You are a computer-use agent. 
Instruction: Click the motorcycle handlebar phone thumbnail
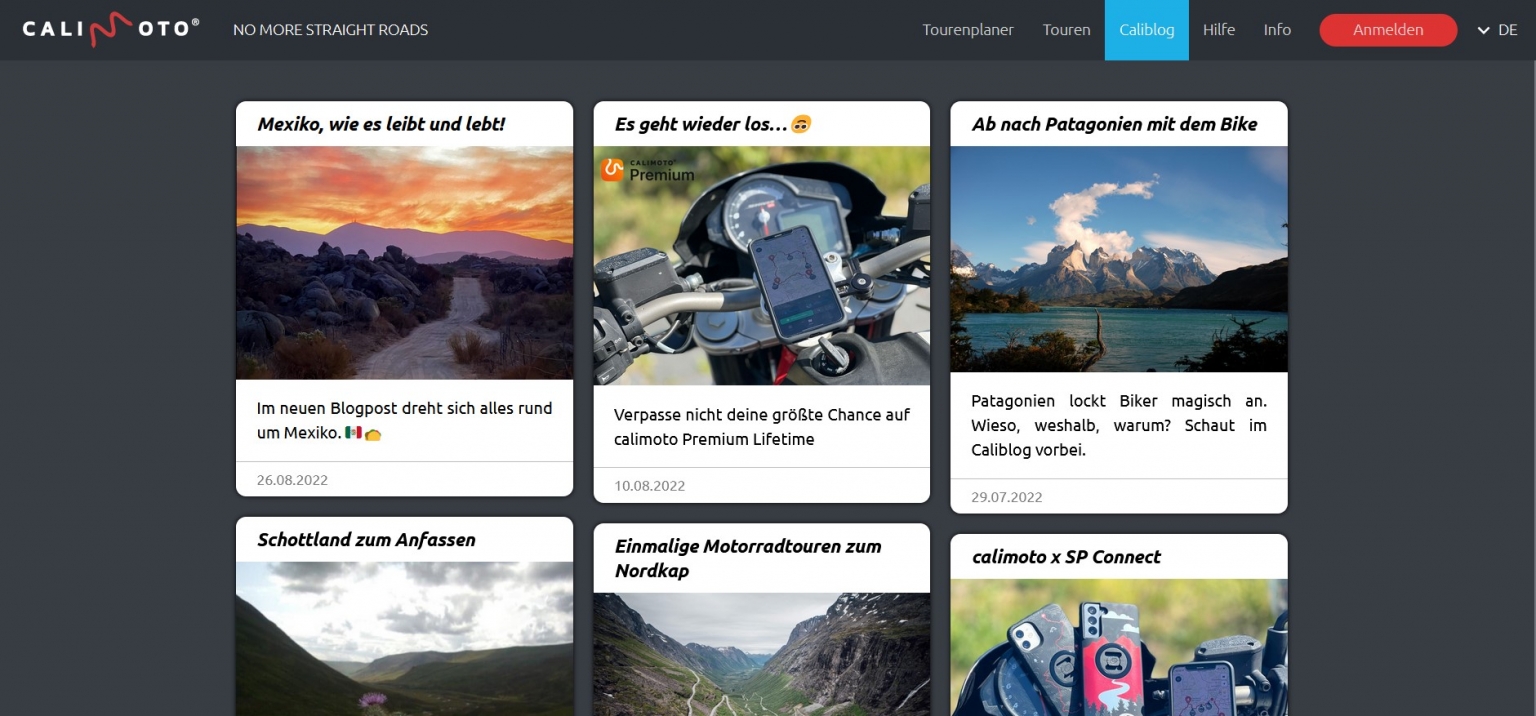coord(761,266)
